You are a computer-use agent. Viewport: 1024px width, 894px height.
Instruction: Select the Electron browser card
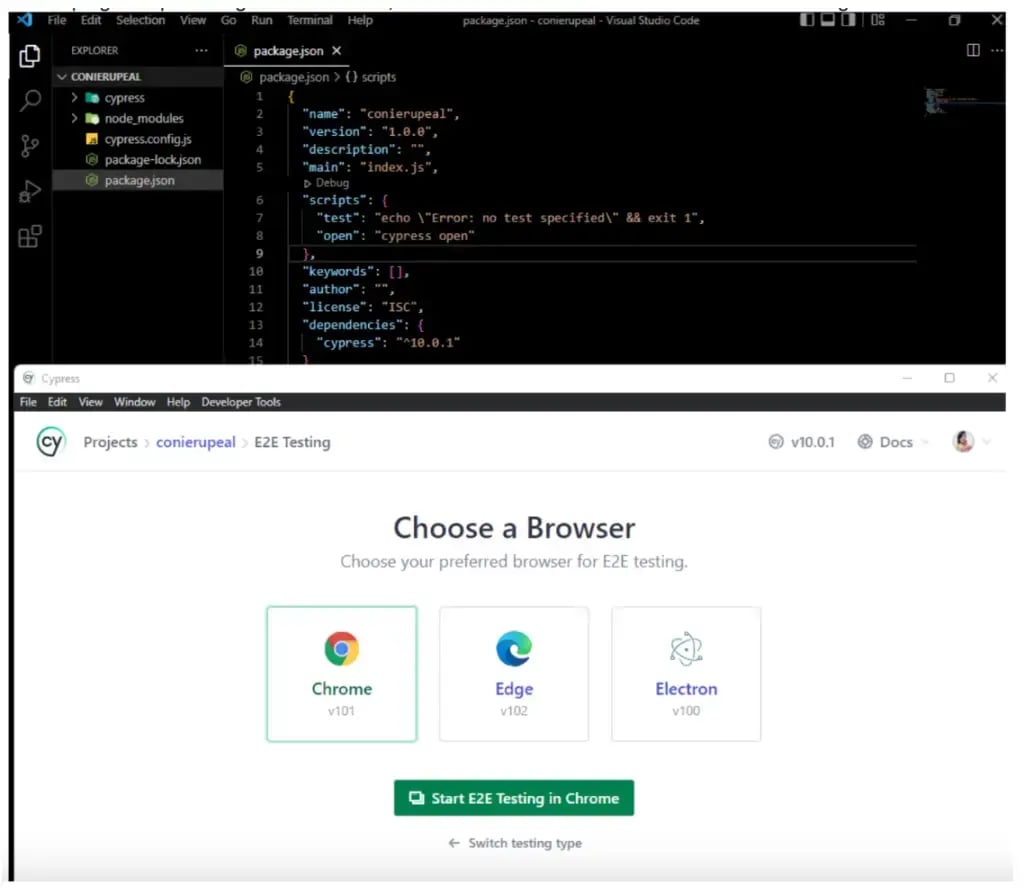coord(686,673)
